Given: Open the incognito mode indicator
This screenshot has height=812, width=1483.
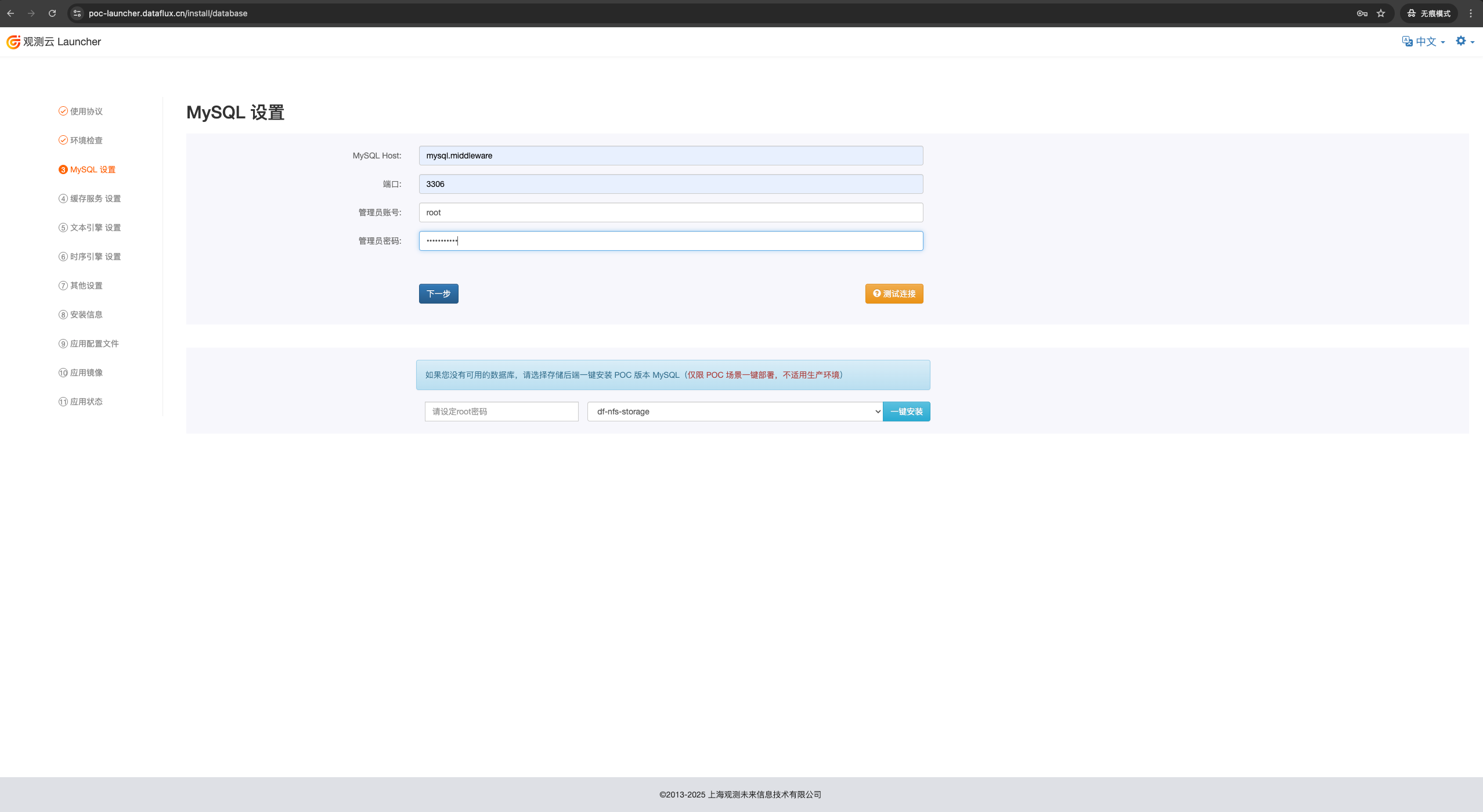Looking at the screenshot, I should click(x=1429, y=13).
